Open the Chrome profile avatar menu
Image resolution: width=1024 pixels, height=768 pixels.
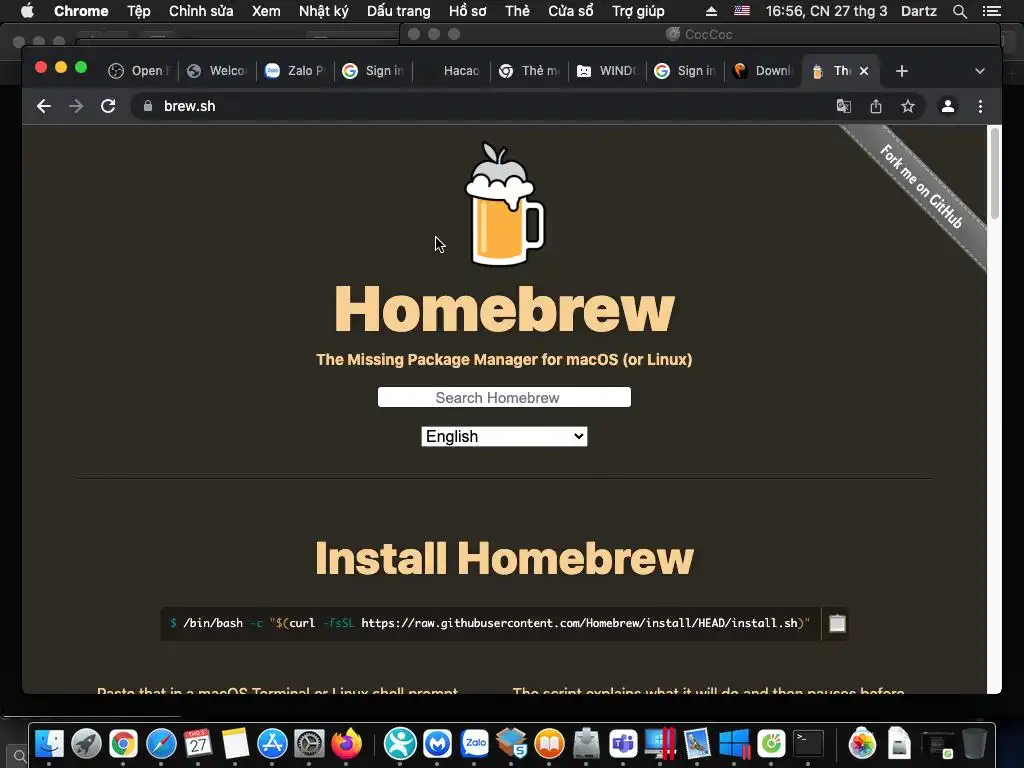tap(948, 106)
